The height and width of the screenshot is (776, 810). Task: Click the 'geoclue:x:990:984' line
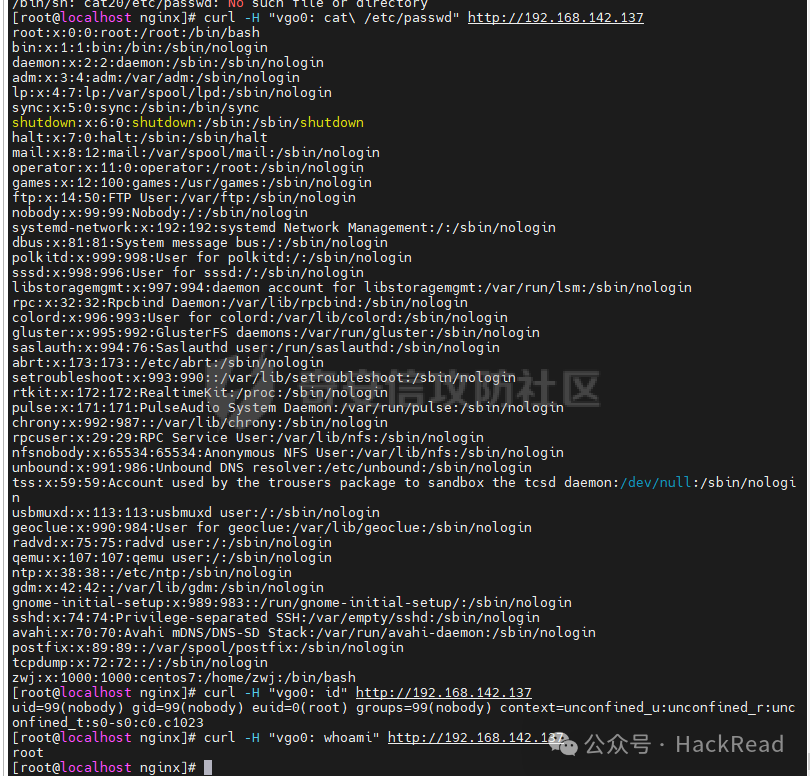point(272,527)
